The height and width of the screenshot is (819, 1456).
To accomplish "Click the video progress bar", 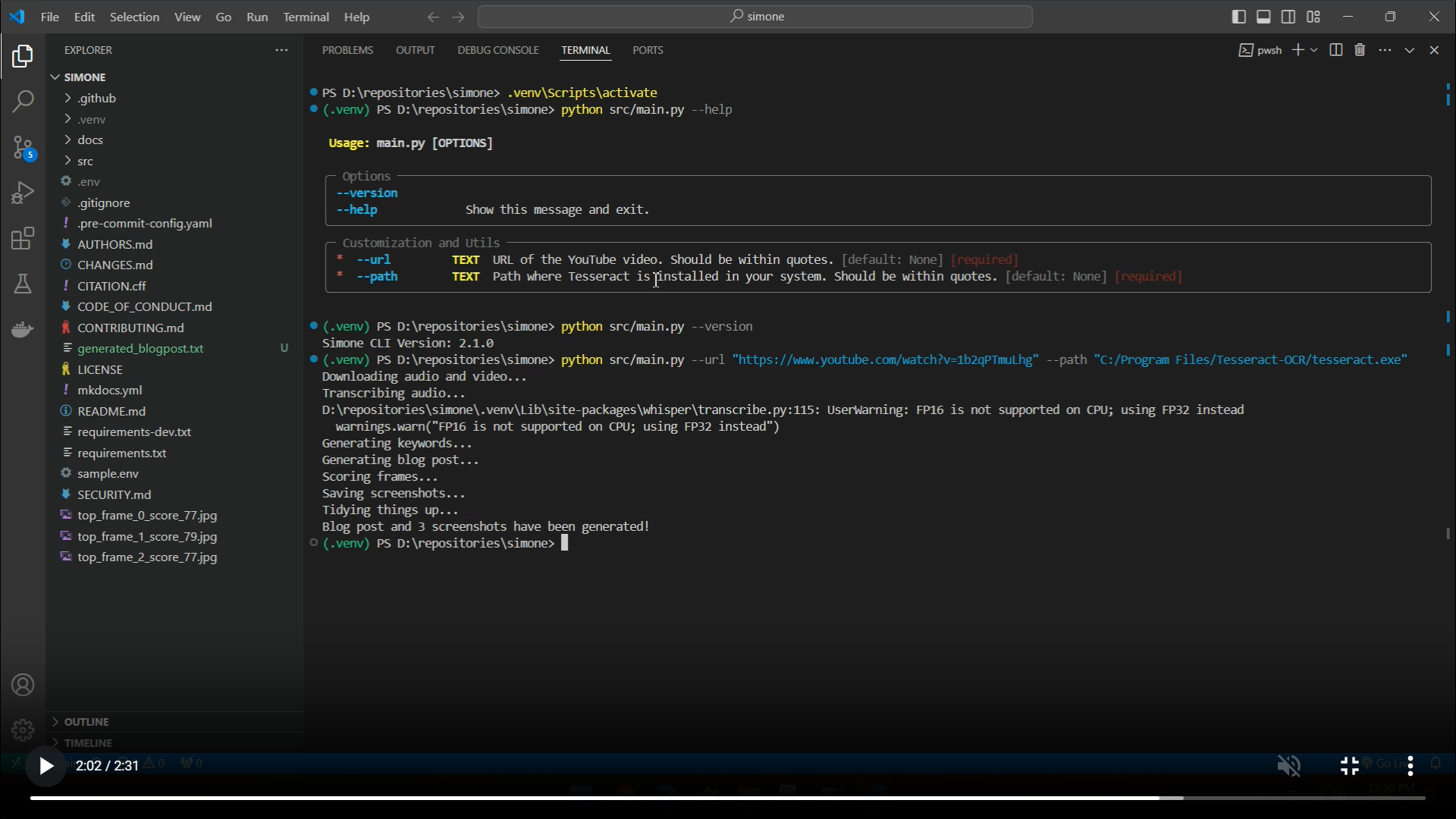I will (x=607, y=798).
